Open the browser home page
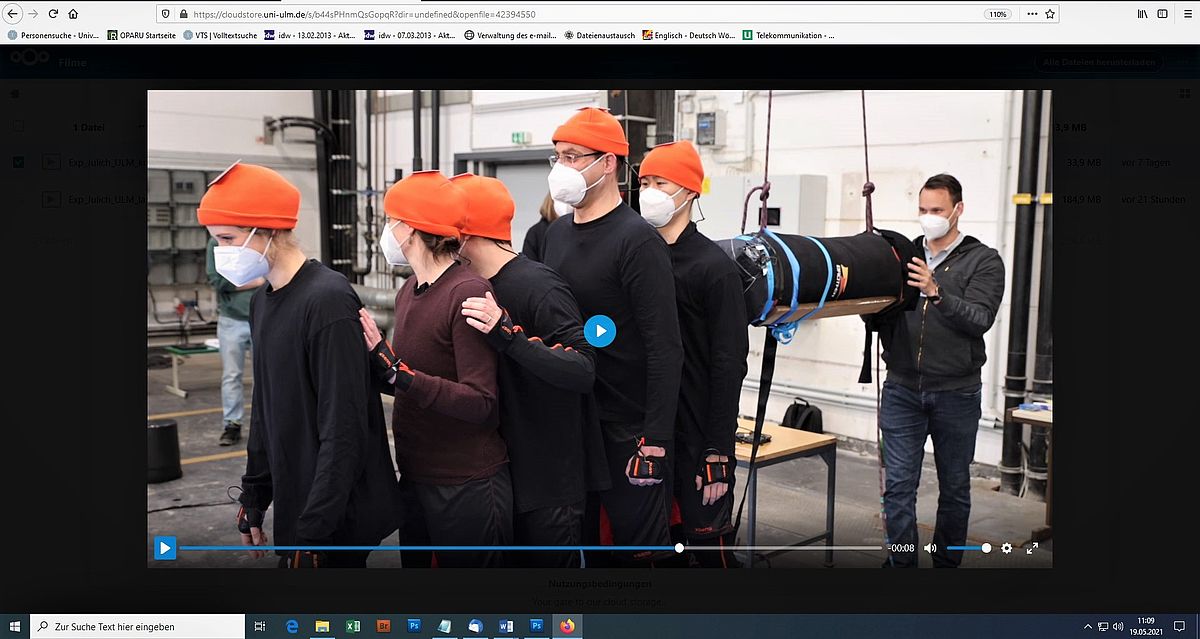Viewport: 1200px width, 639px height. coord(73,14)
